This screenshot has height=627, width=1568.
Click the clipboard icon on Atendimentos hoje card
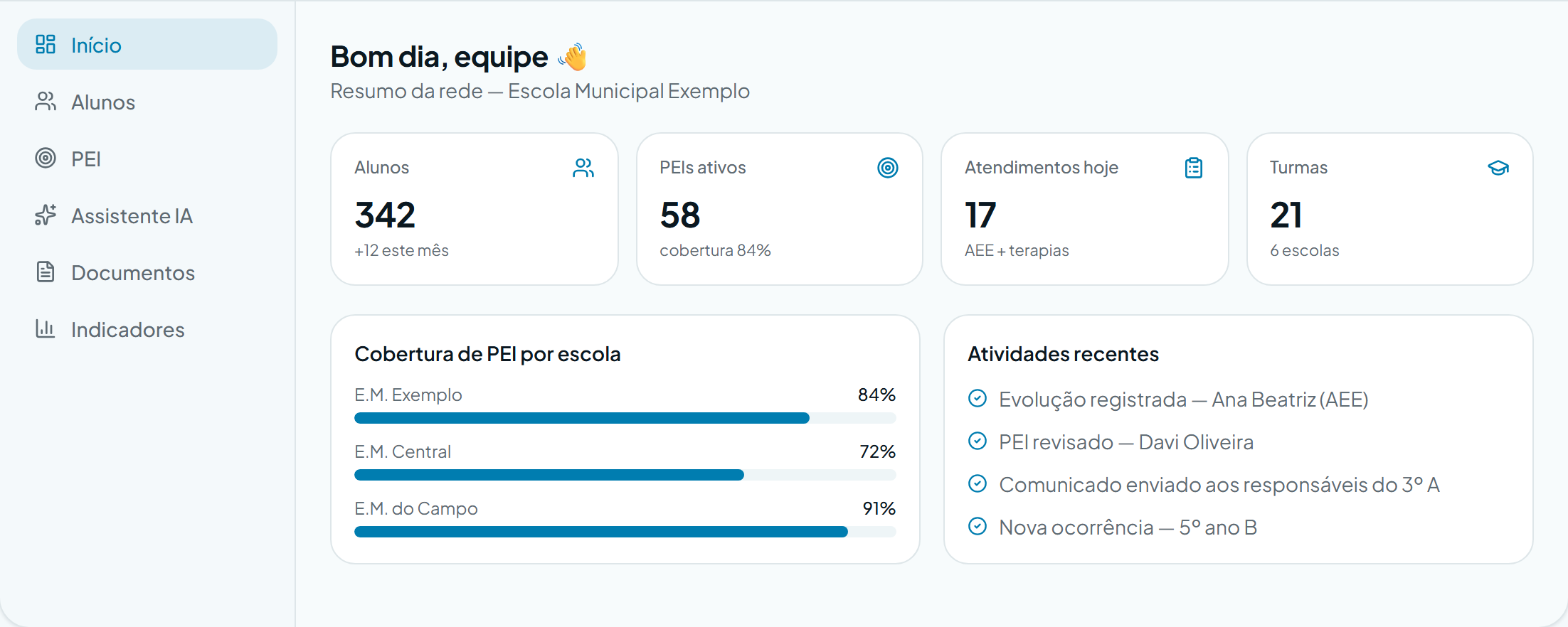(x=1194, y=168)
